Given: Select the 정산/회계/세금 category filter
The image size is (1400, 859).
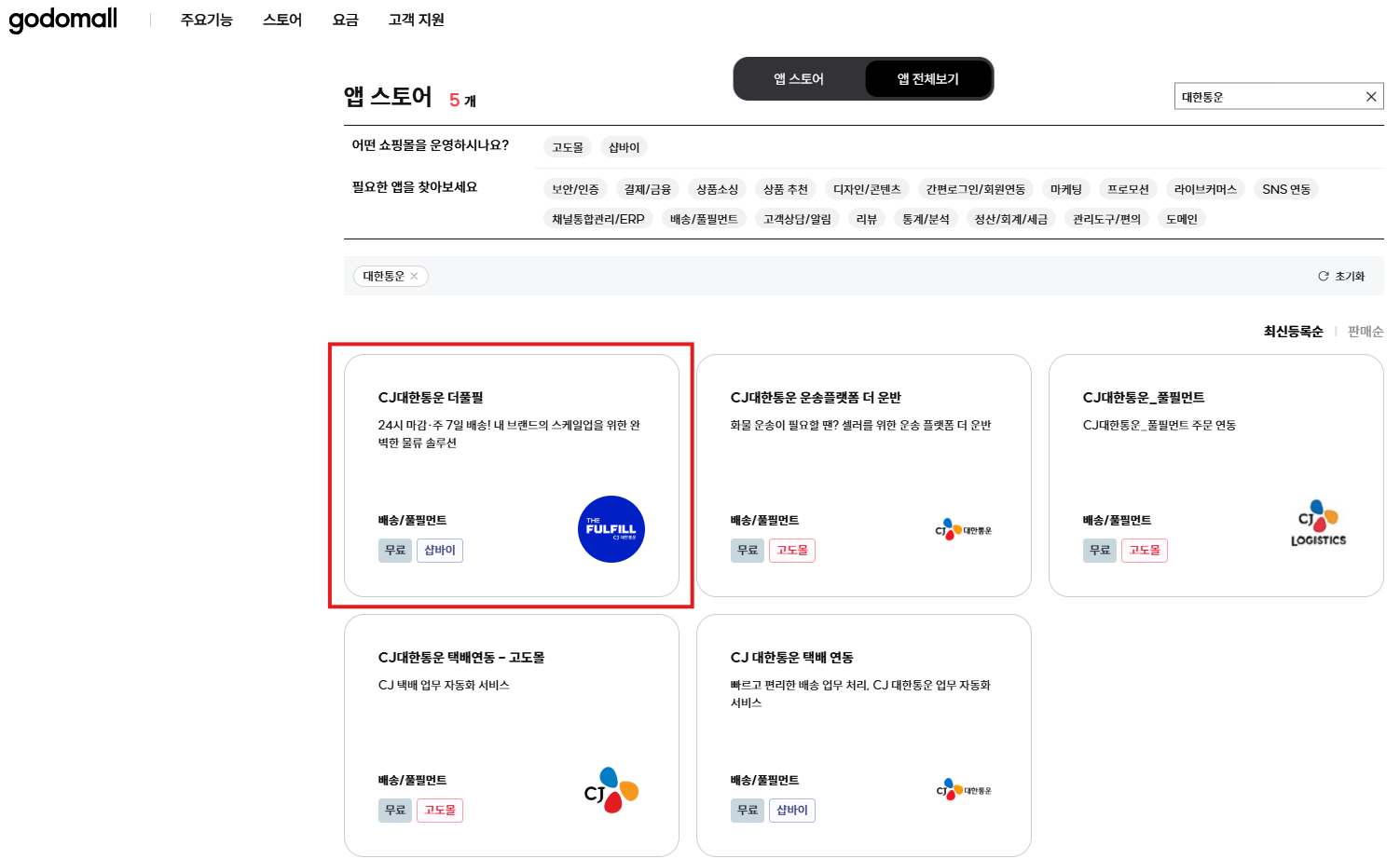Looking at the screenshot, I should pos(1011,219).
